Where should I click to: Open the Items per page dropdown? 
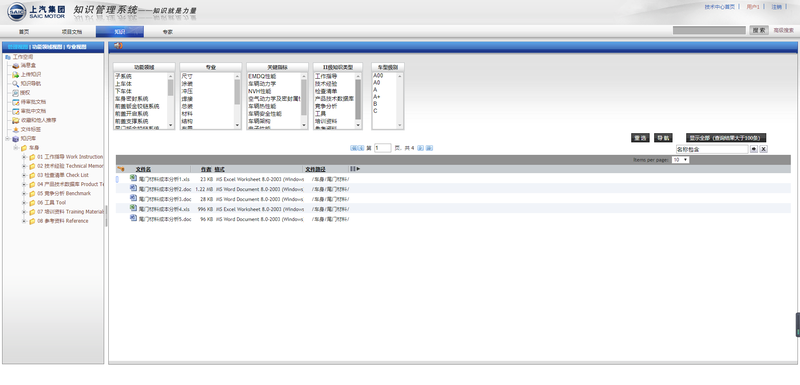coord(680,160)
